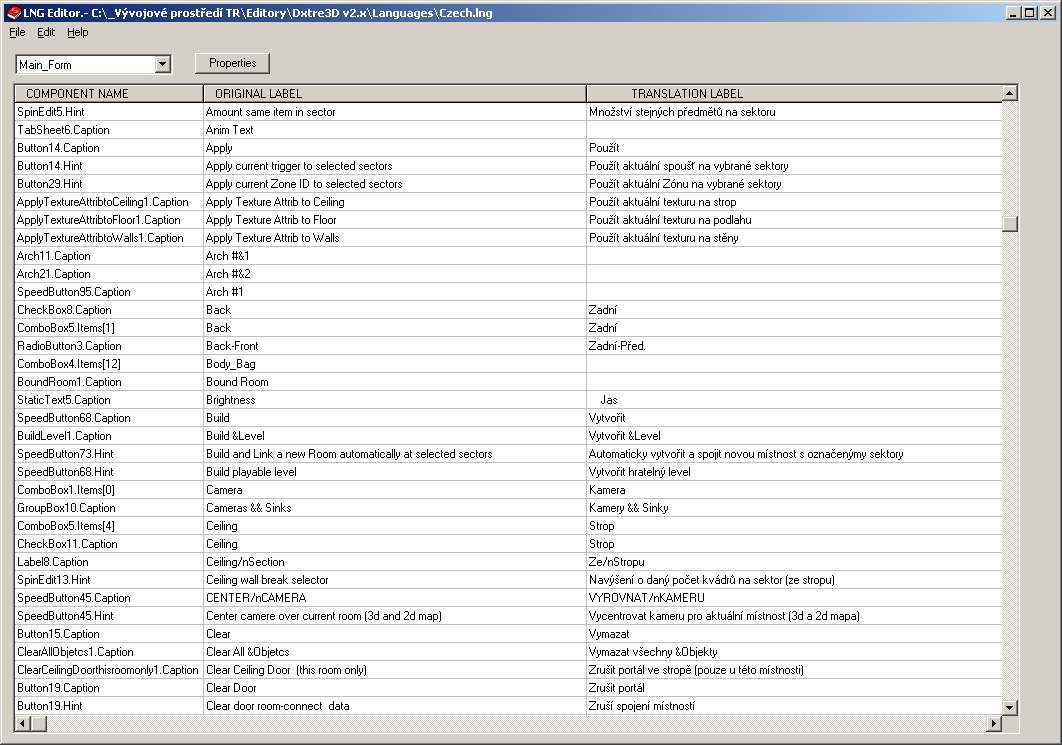The height and width of the screenshot is (745, 1062).
Task: Select the Arch11.Caption component cell
Action: coord(108,256)
